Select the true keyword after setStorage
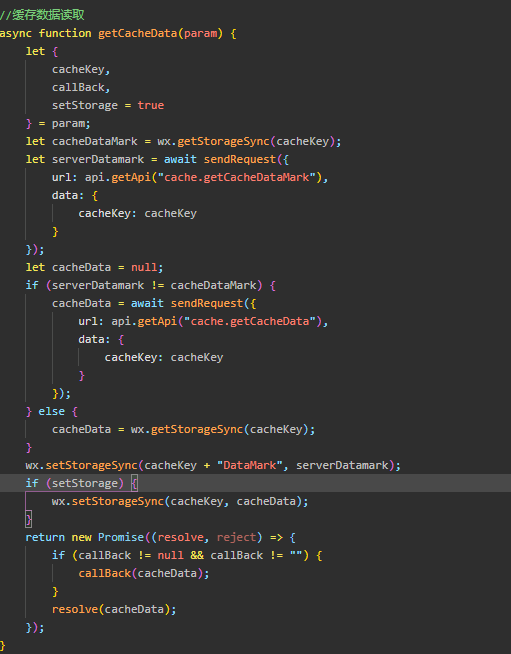 point(151,105)
